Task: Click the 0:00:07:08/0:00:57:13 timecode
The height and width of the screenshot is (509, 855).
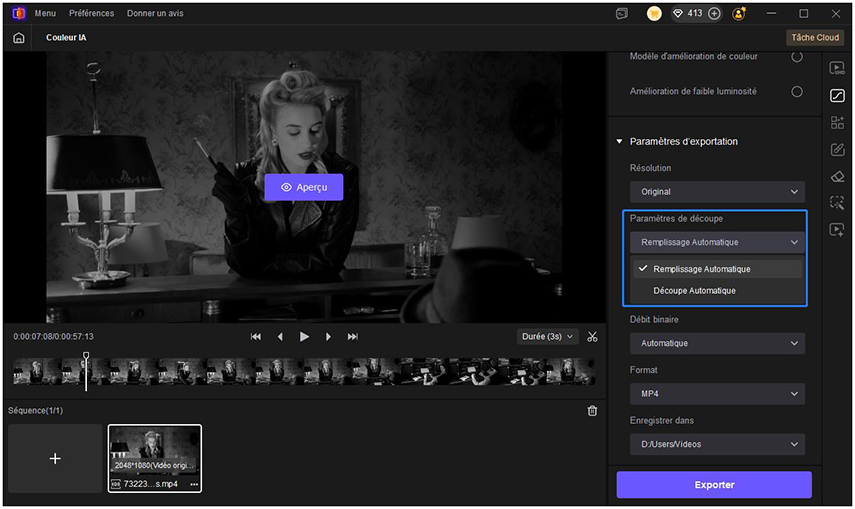Action: (53, 337)
